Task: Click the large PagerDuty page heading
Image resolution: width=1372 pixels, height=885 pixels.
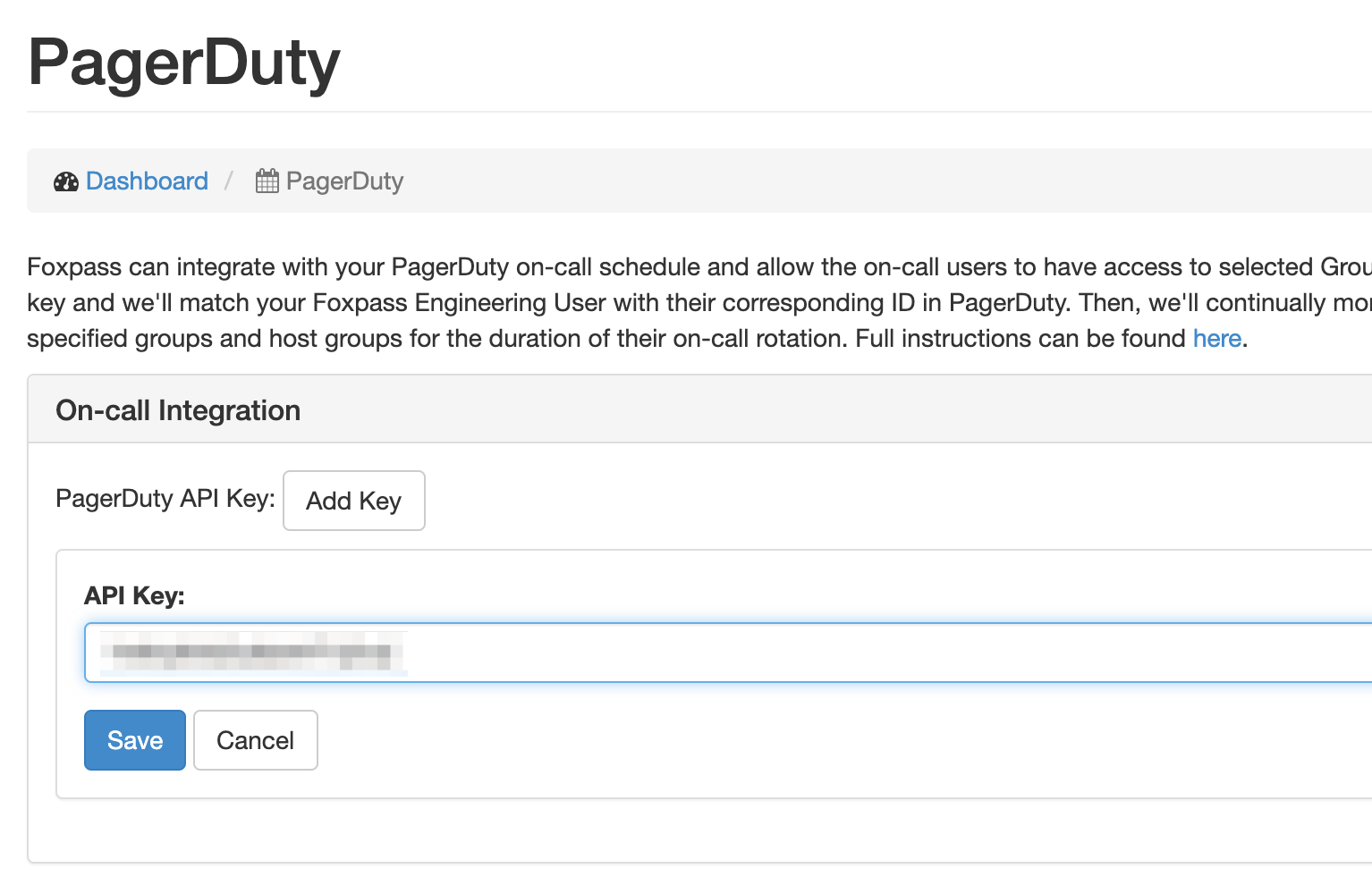Action: coord(183,63)
